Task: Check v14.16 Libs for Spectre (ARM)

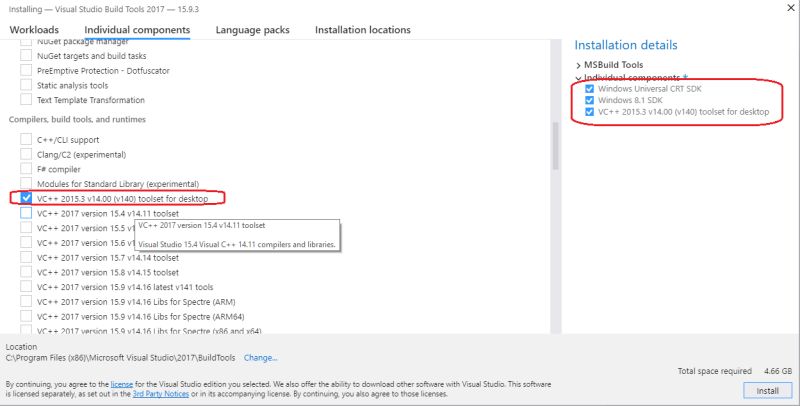Action: point(26,302)
